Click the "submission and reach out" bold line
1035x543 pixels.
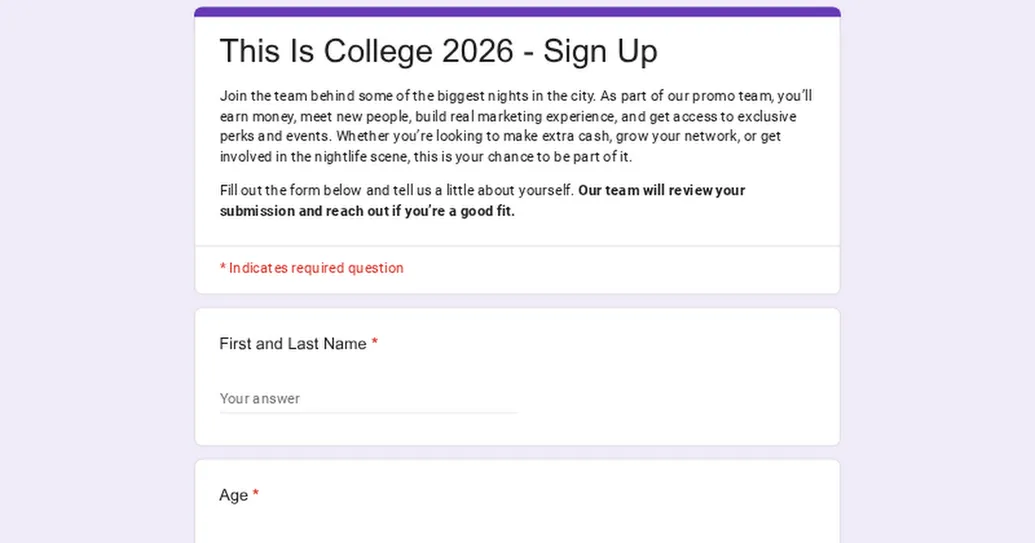coord(367,211)
